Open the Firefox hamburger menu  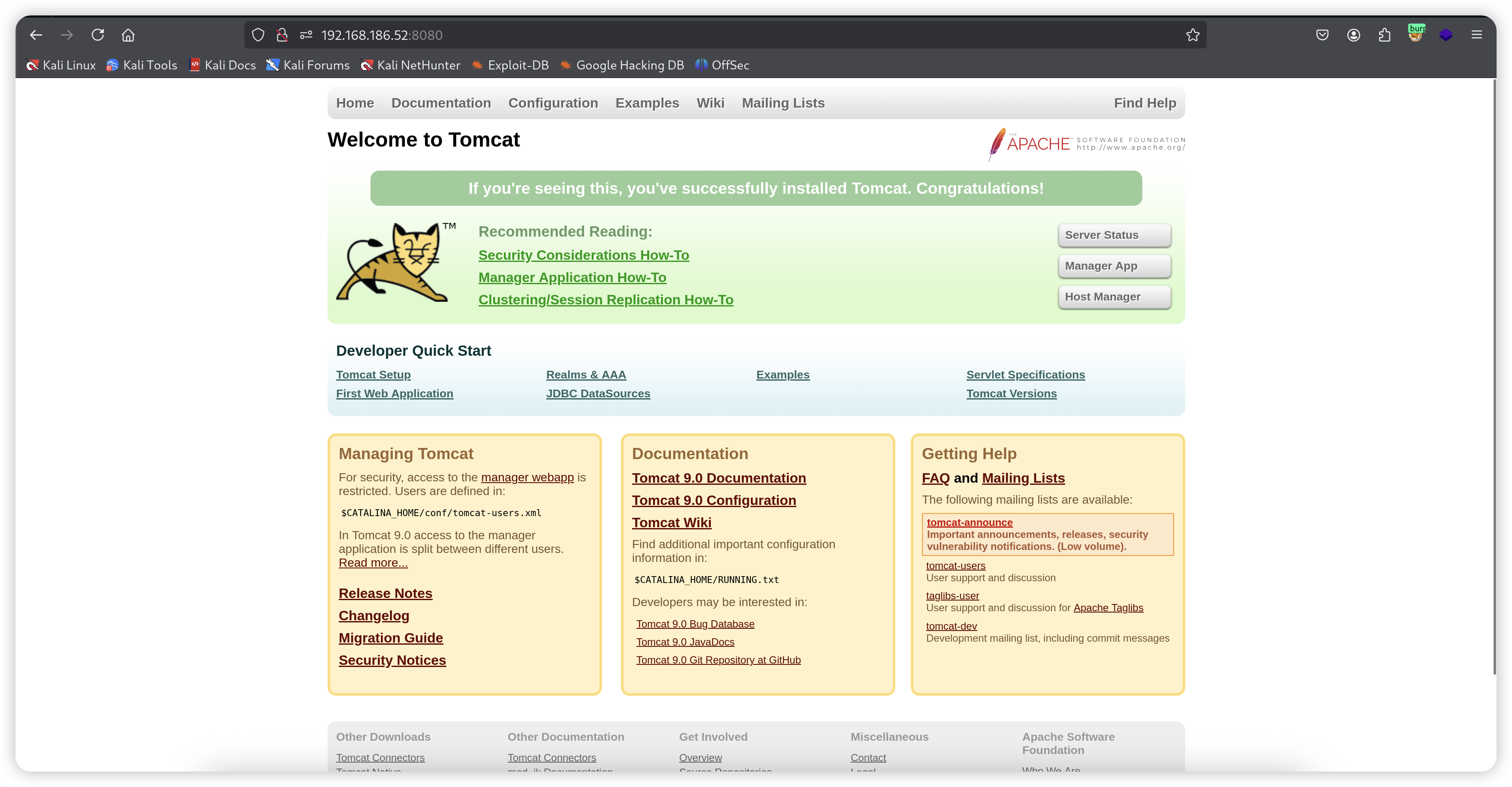(1477, 35)
